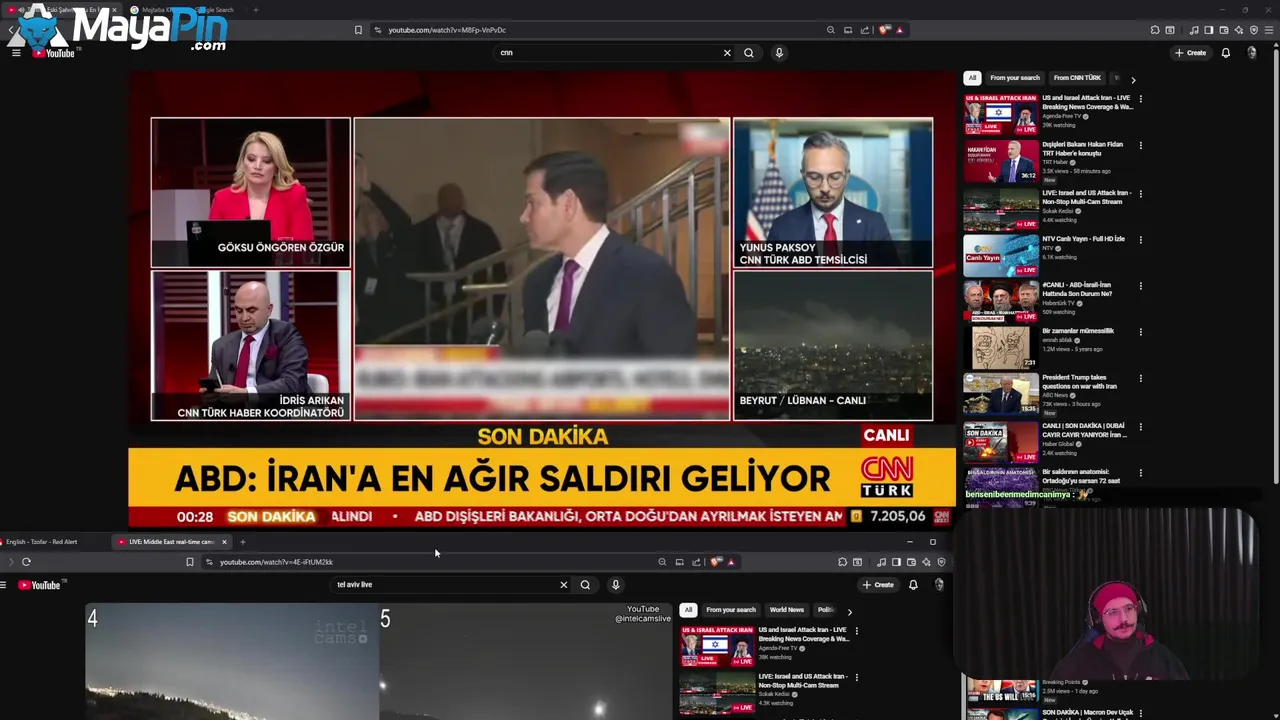Select the 'From your search' chip in the lower sidebar
The width and height of the screenshot is (1280, 720).
tap(731, 610)
